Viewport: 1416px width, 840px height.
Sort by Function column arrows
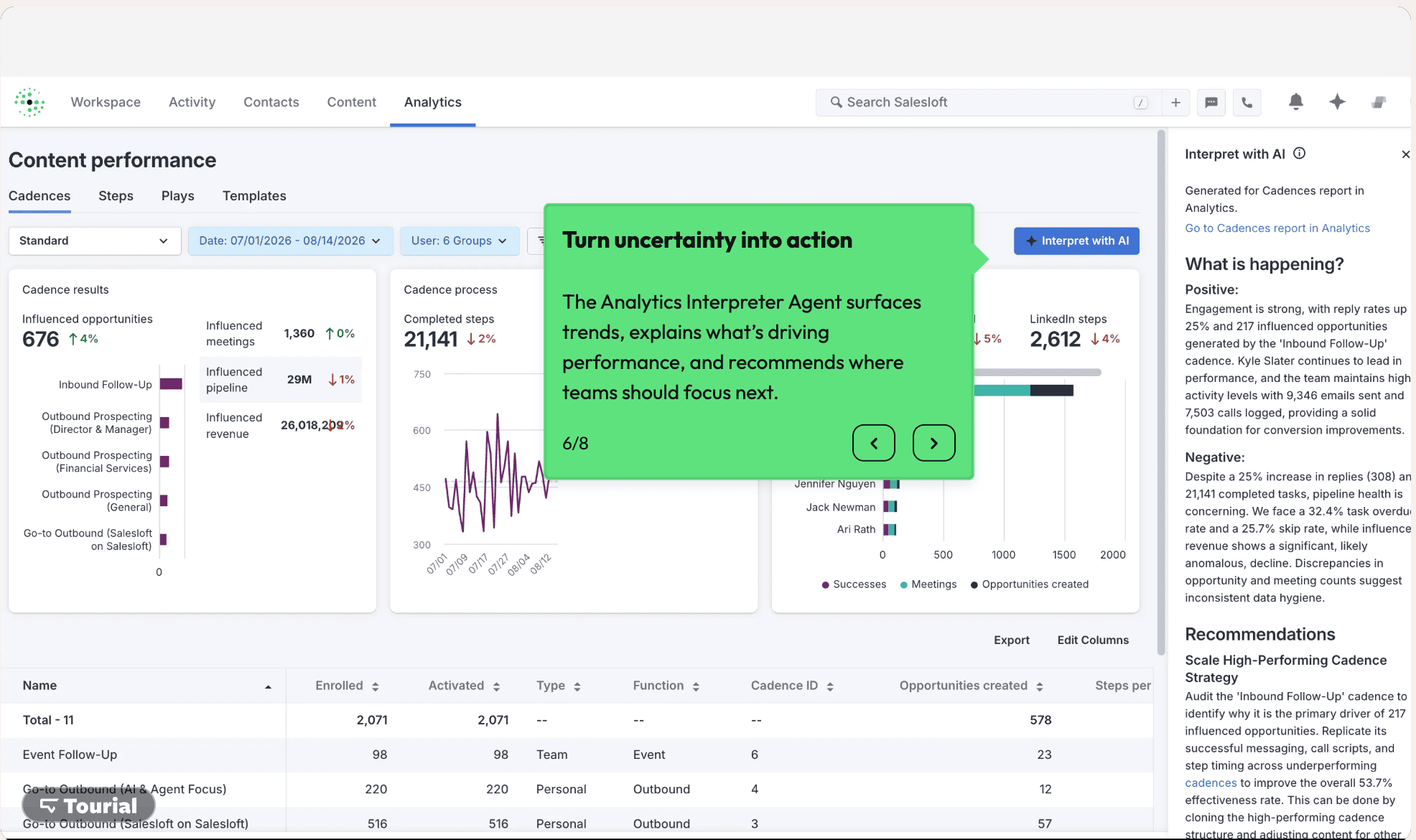696,686
